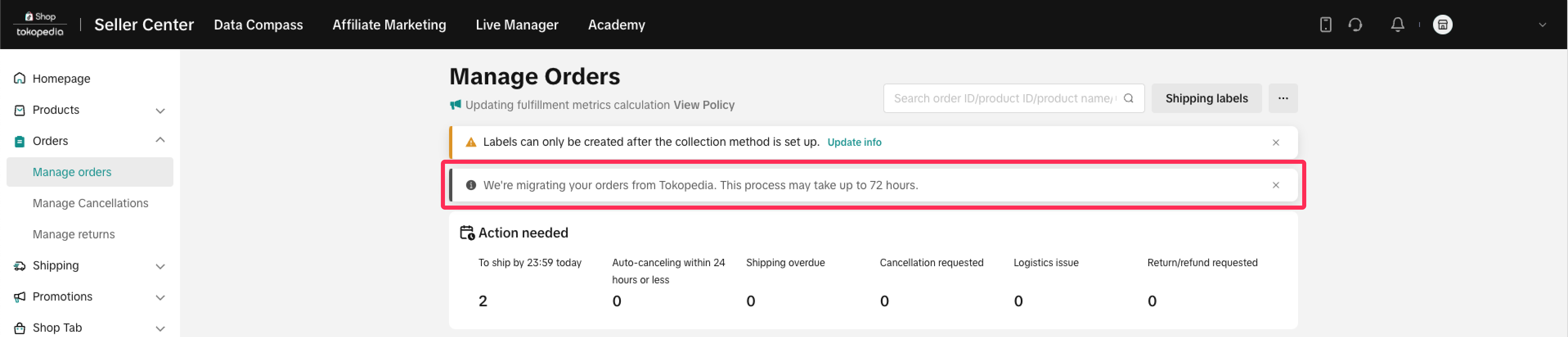Screen dimensions: 1568x337
Task: Open notifications bell icon
Action: click(1397, 25)
